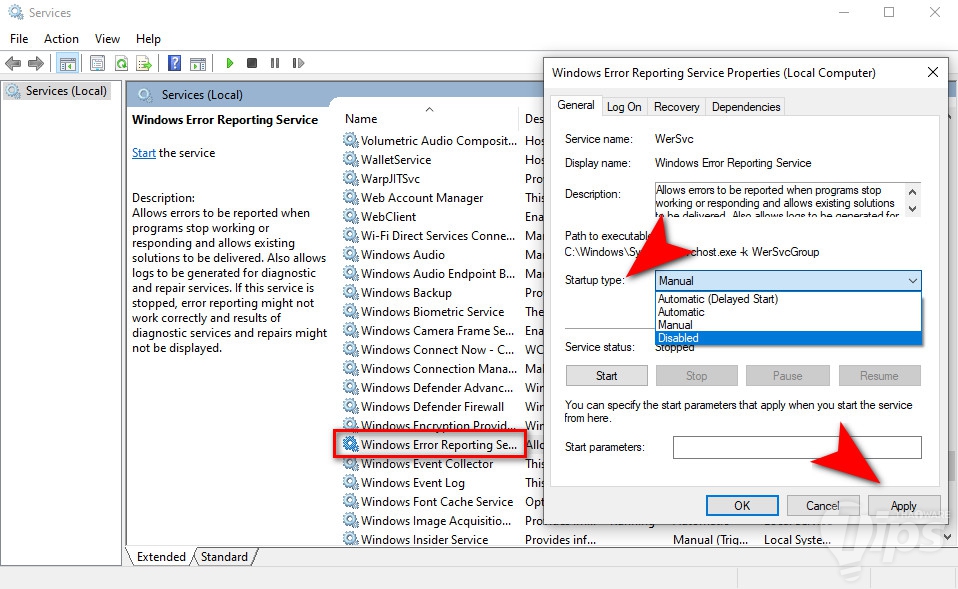Switch to the Standard view tab
Screen dimensions: 958x589
point(224,557)
